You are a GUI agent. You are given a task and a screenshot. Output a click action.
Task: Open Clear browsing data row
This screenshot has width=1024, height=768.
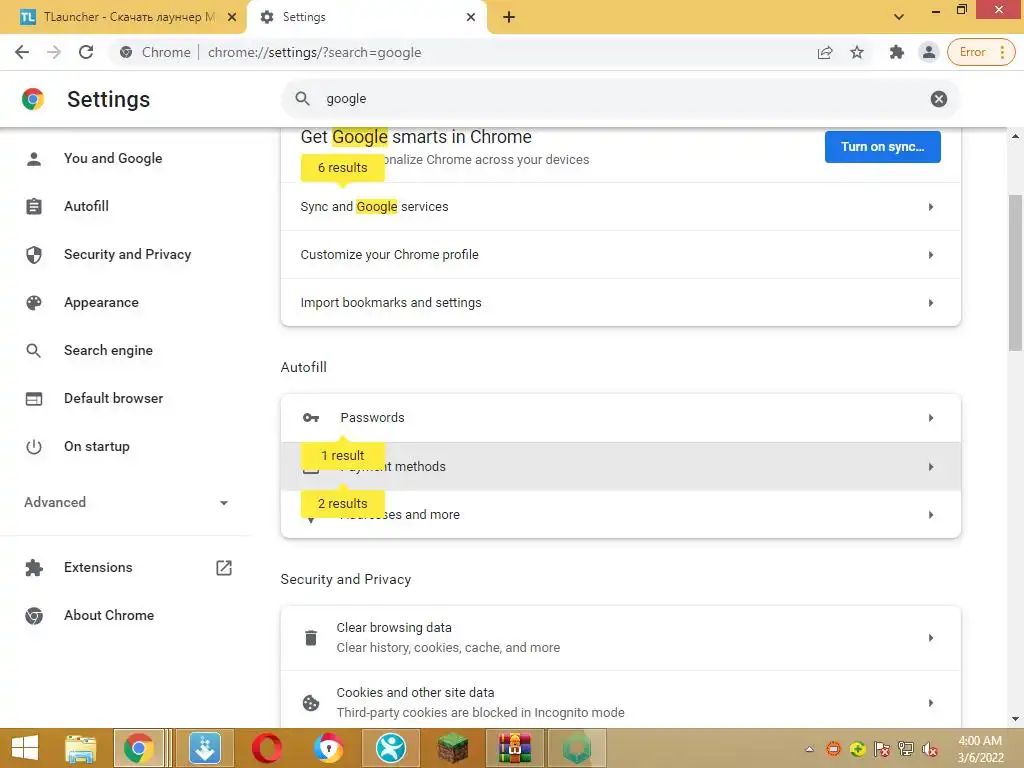[620, 638]
